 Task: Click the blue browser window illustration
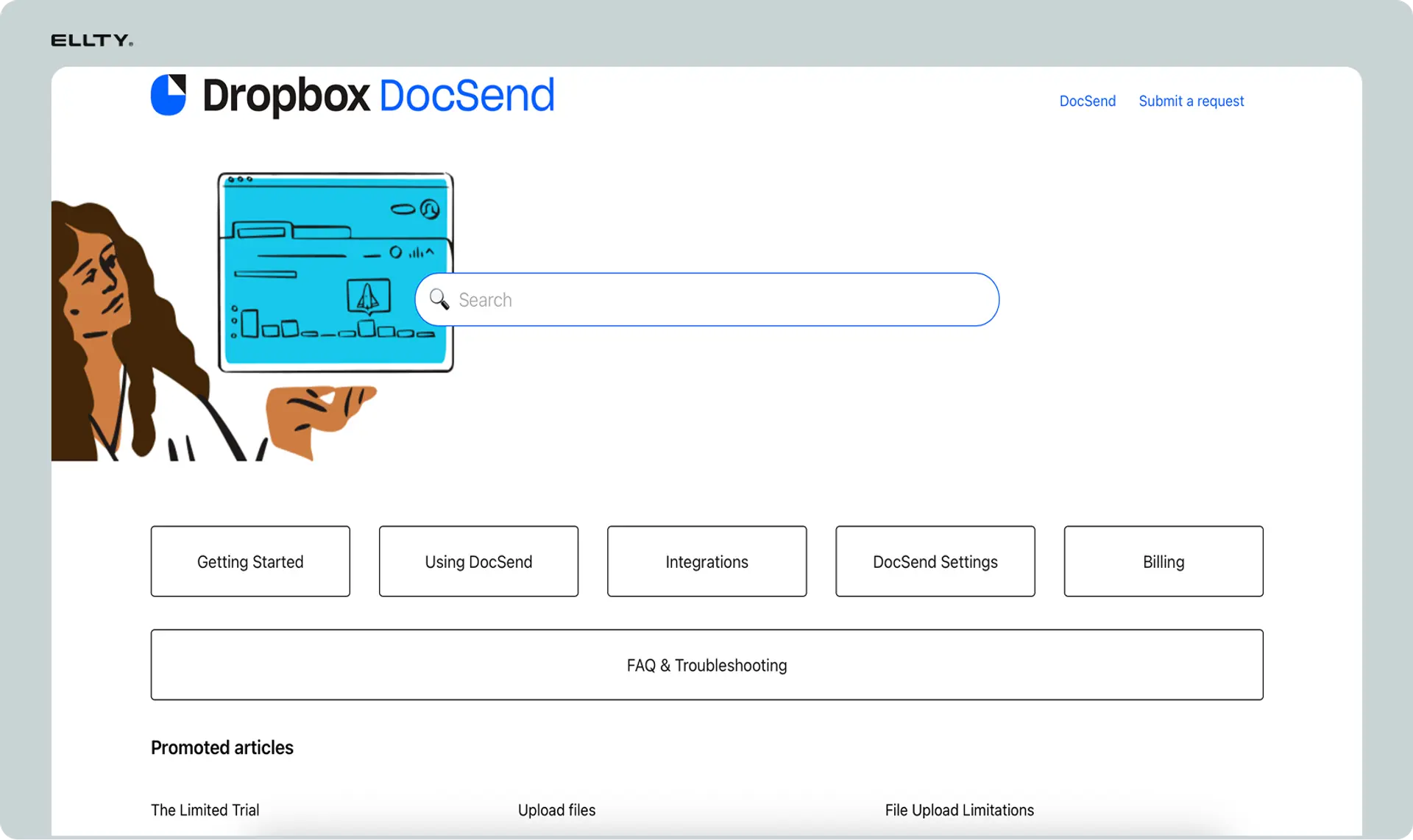pos(336,272)
